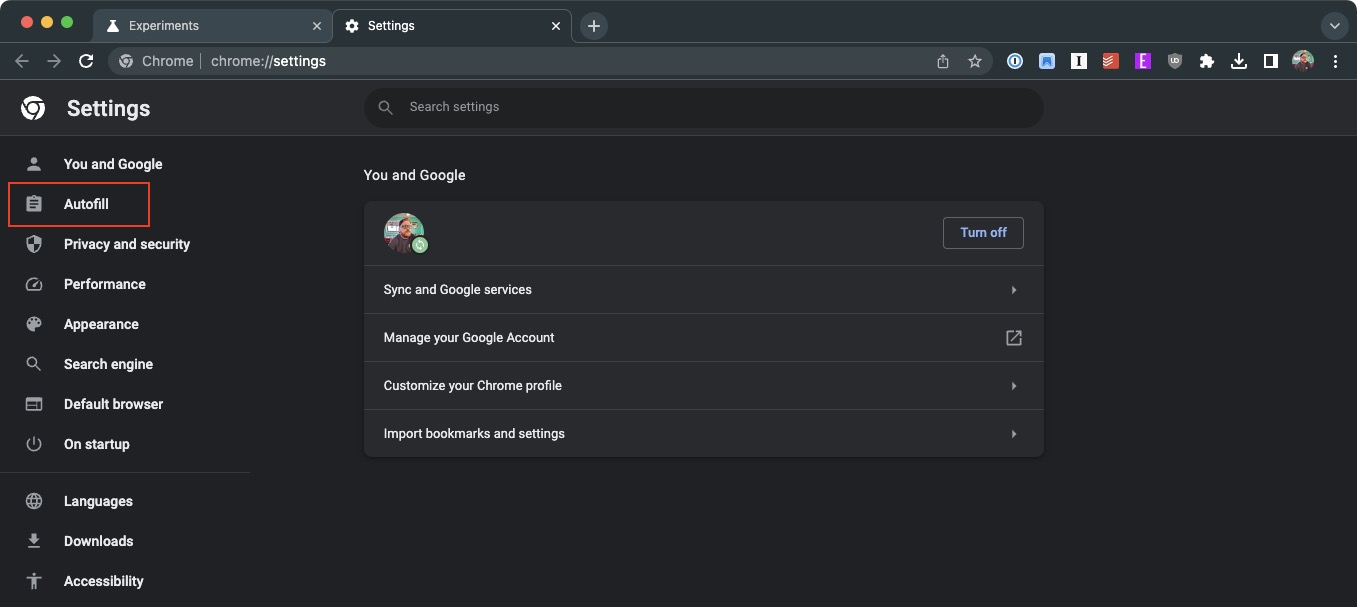
Task: Open a new tab with plus button
Action: click(594, 26)
